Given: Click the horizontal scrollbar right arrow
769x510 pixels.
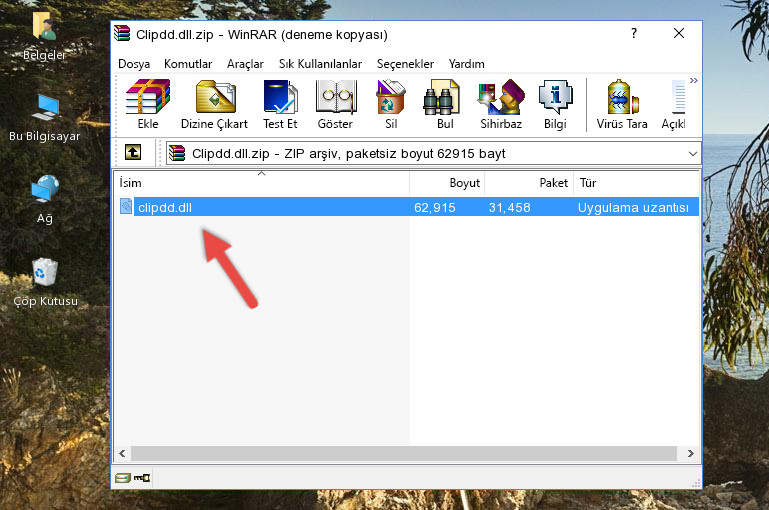Looking at the screenshot, I should point(691,454).
